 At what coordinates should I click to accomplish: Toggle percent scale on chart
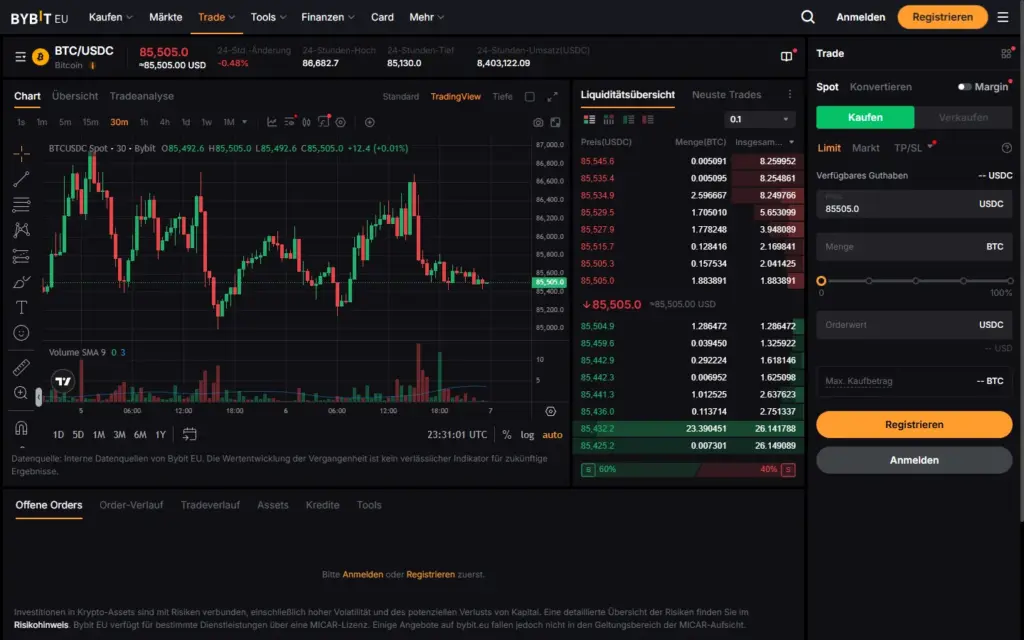click(x=507, y=435)
